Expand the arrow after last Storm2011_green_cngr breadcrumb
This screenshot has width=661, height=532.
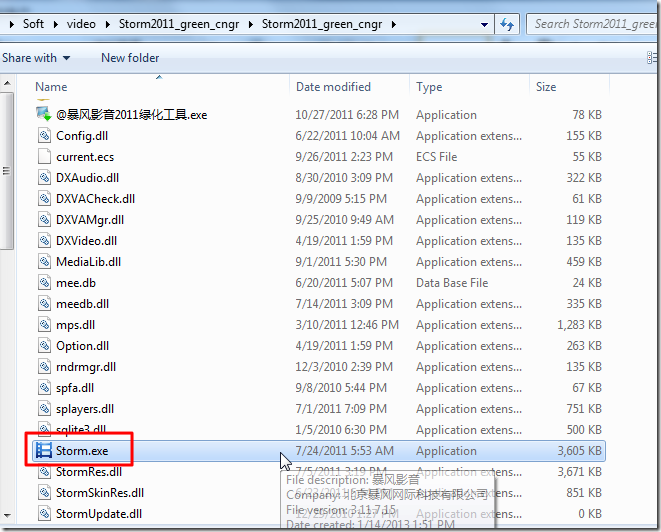pyautogui.click(x=393, y=24)
